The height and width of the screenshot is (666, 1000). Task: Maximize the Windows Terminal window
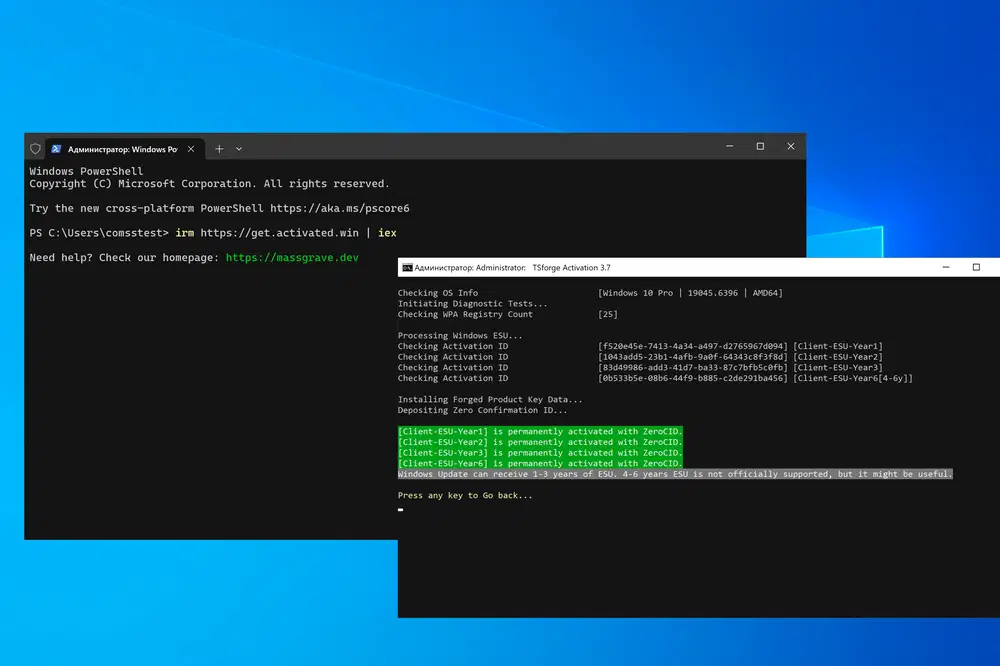click(x=760, y=146)
